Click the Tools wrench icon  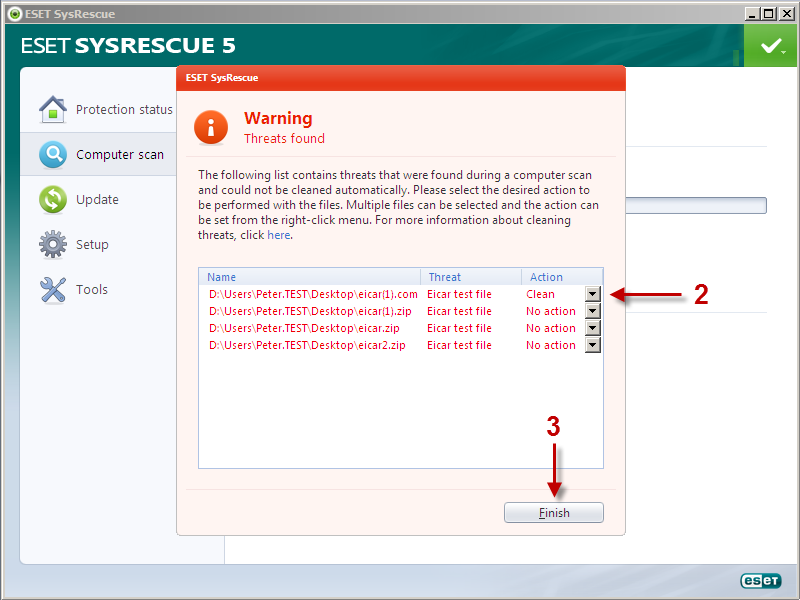pos(53,290)
